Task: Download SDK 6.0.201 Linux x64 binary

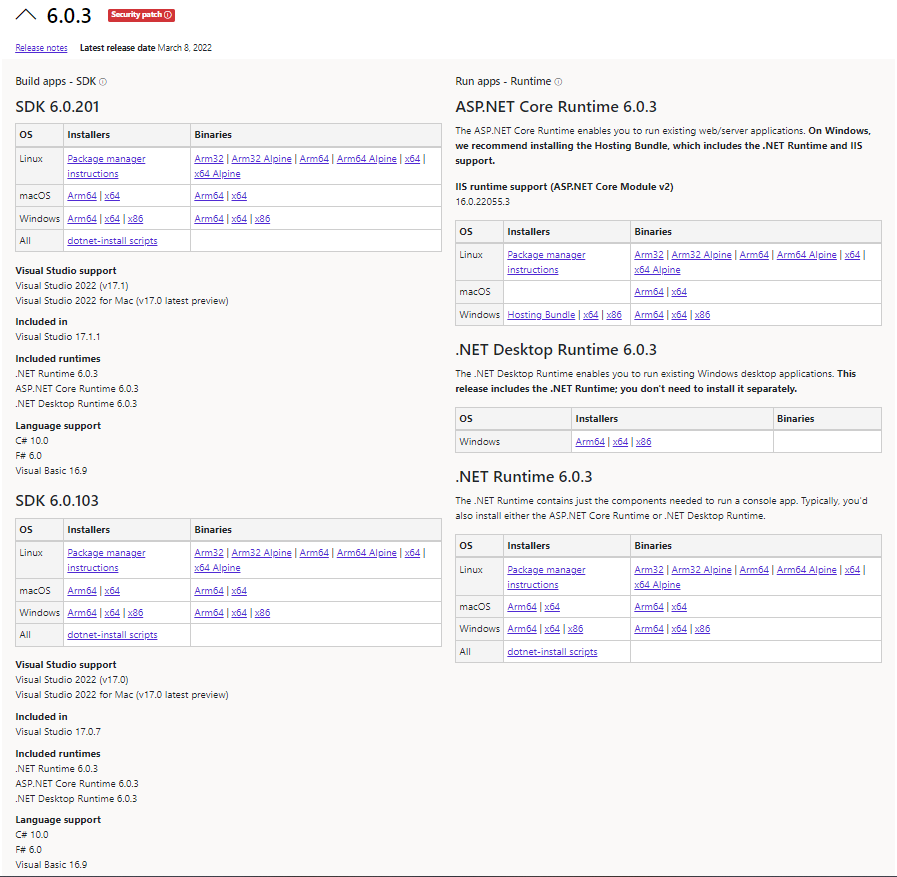Action: [x=412, y=159]
